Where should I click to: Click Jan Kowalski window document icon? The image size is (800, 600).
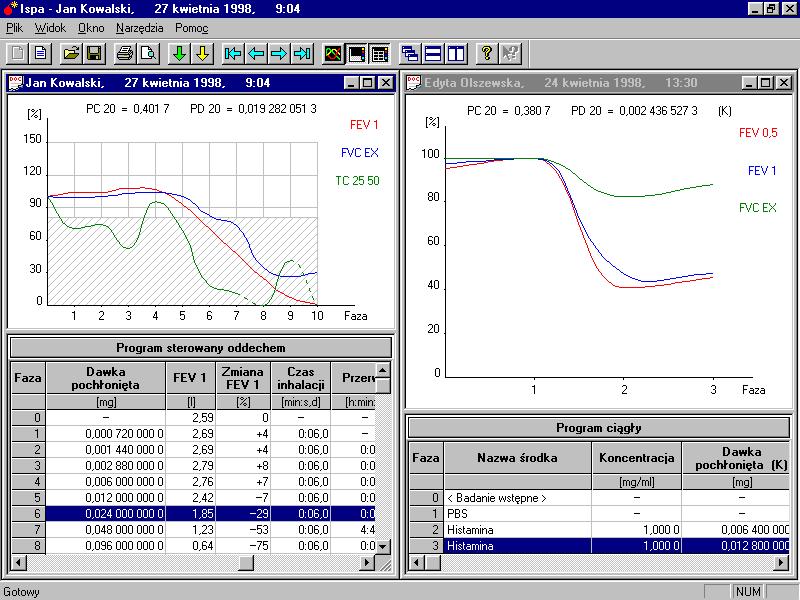pyautogui.click(x=16, y=83)
